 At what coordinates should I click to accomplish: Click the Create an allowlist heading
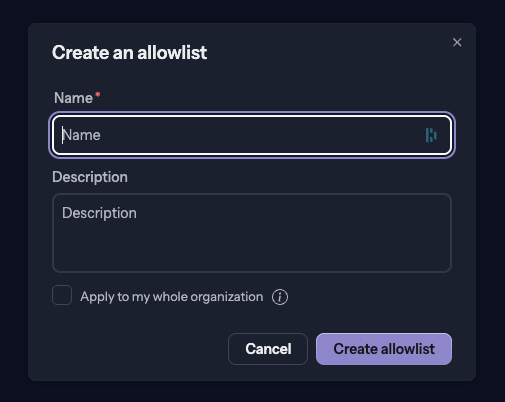point(129,53)
